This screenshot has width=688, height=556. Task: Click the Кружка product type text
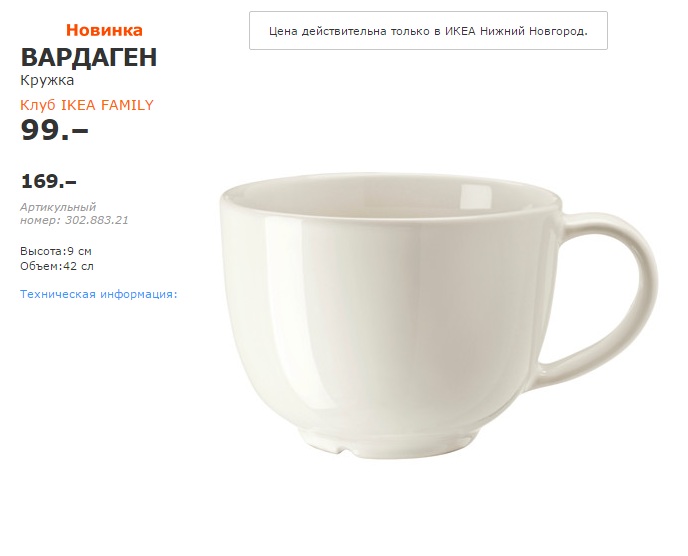[x=47, y=80]
